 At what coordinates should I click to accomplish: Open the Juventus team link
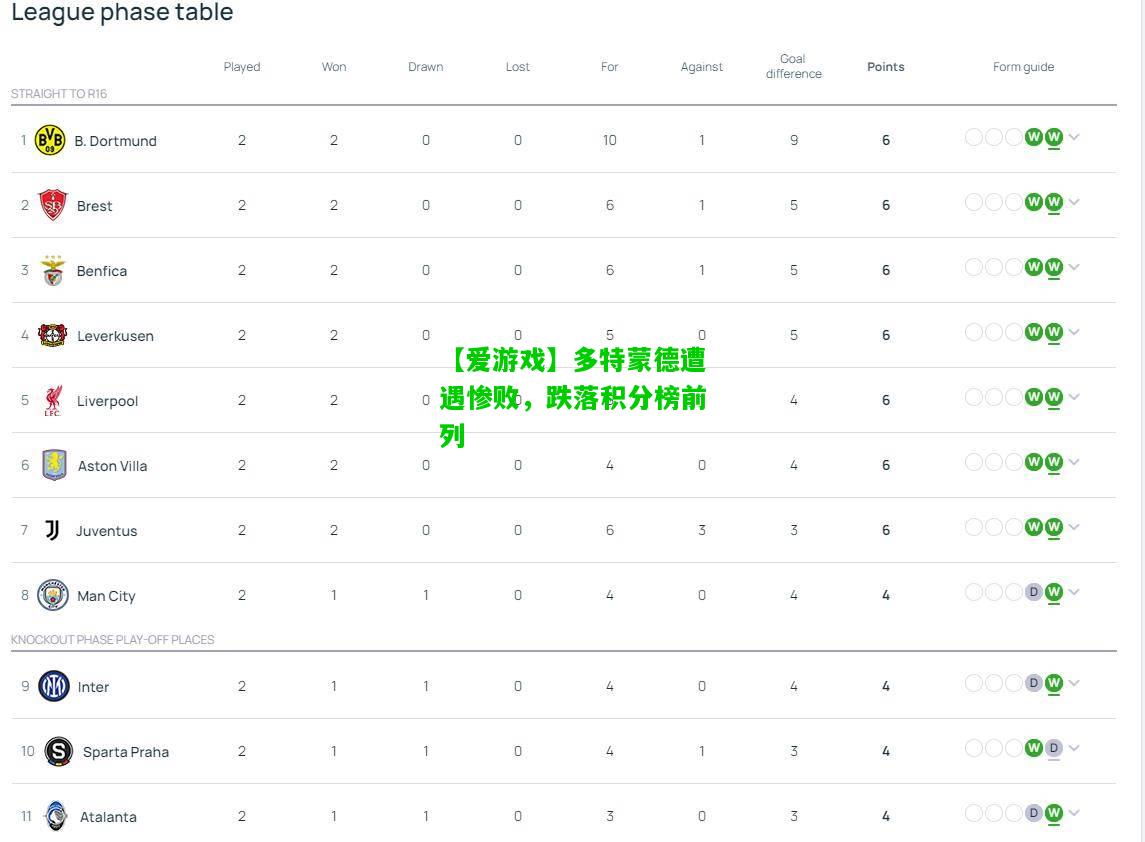tap(107, 531)
